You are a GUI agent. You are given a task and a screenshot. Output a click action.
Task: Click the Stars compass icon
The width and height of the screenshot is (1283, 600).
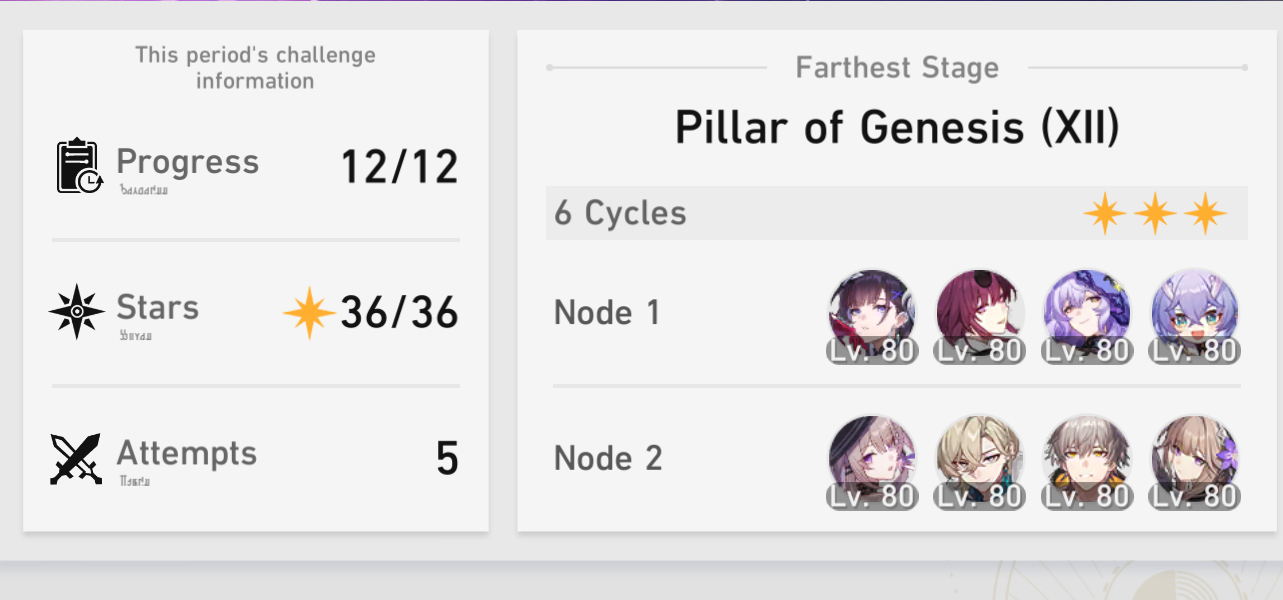(77, 312)
